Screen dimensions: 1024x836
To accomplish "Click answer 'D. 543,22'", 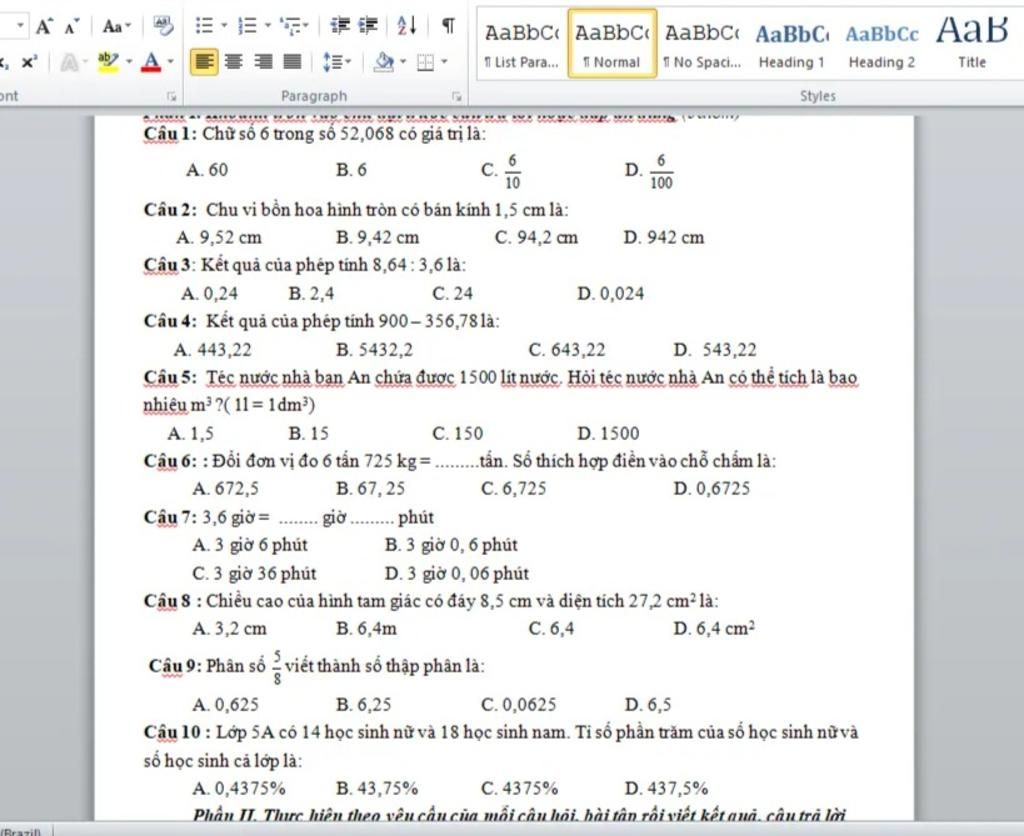I will point(715,350).
